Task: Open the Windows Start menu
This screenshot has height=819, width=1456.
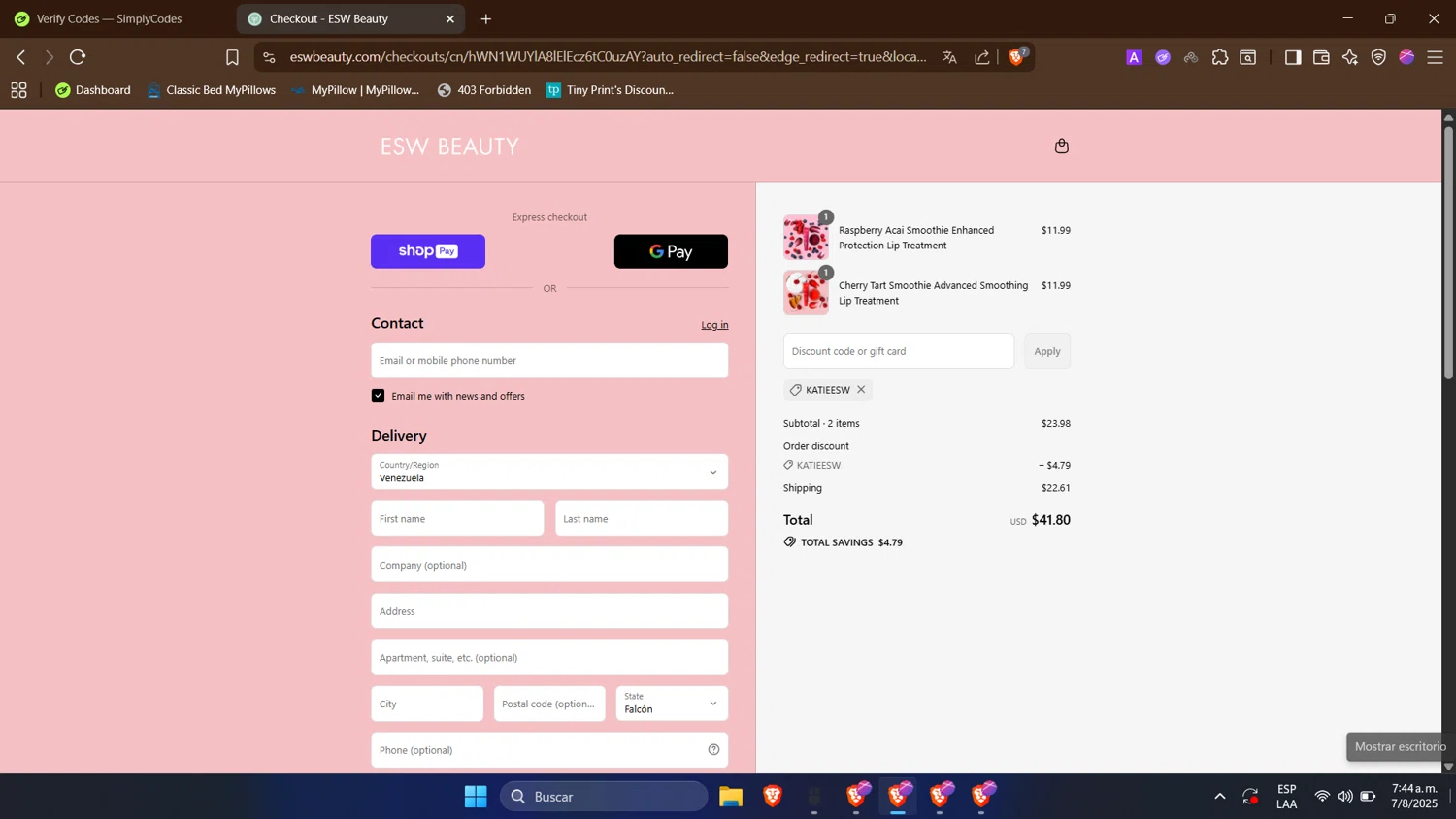Action: (476, 797)
